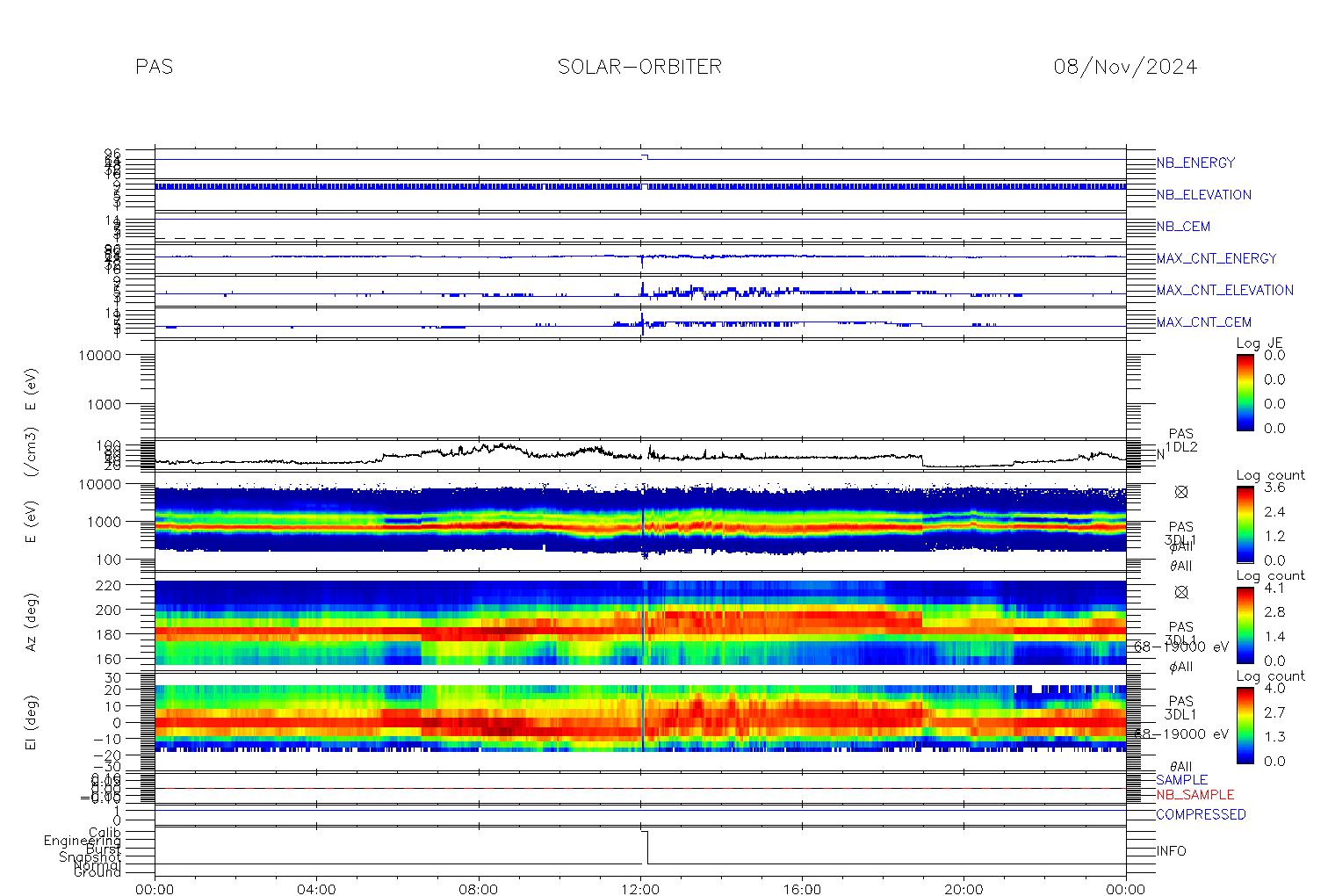
Task: Click the crossed-circle symbol beside the energy spectrogram
Action: tap(1181, 492)
